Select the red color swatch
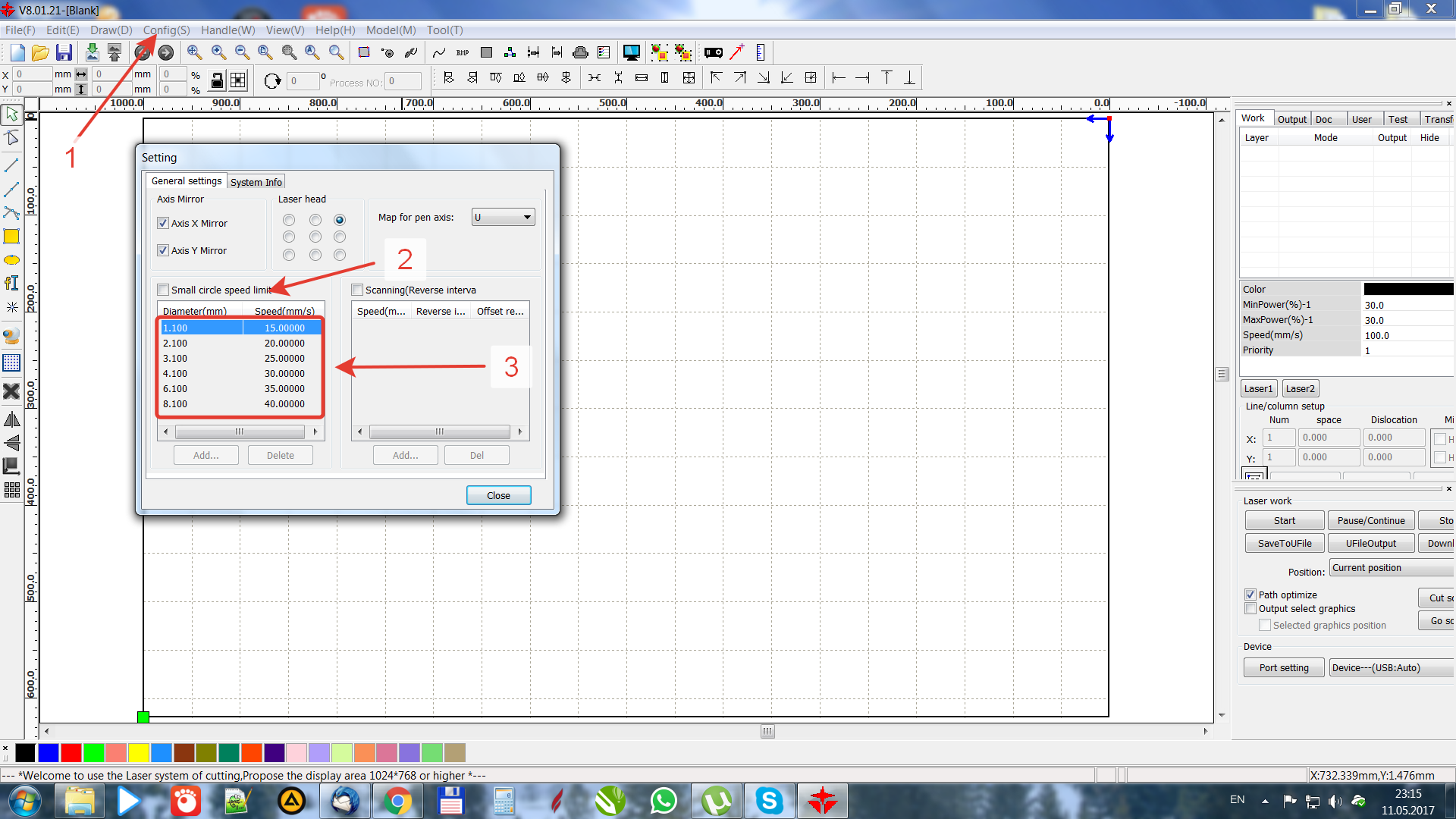The height and width of the screenshot is (819, 1456). [71, 752]
